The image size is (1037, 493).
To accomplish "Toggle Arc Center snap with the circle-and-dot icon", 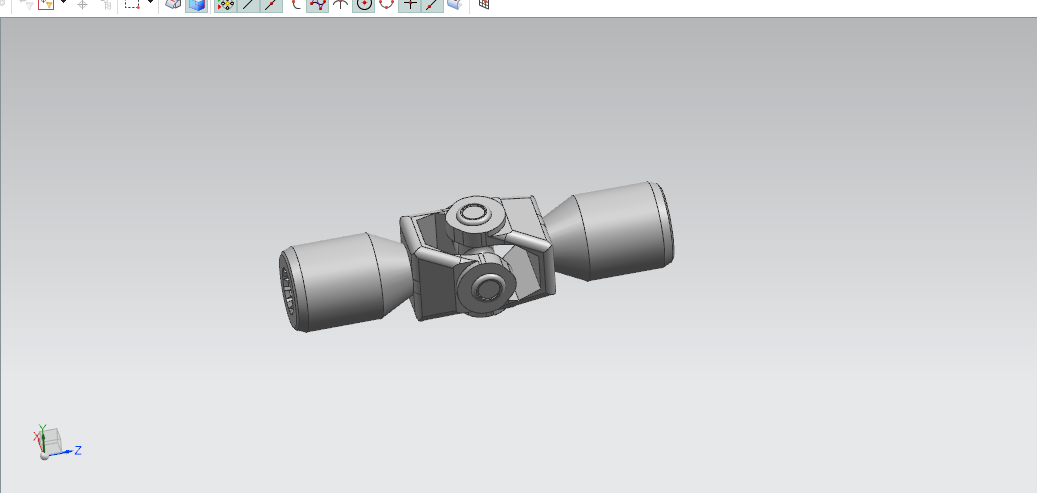I will (x=364, y=4).
